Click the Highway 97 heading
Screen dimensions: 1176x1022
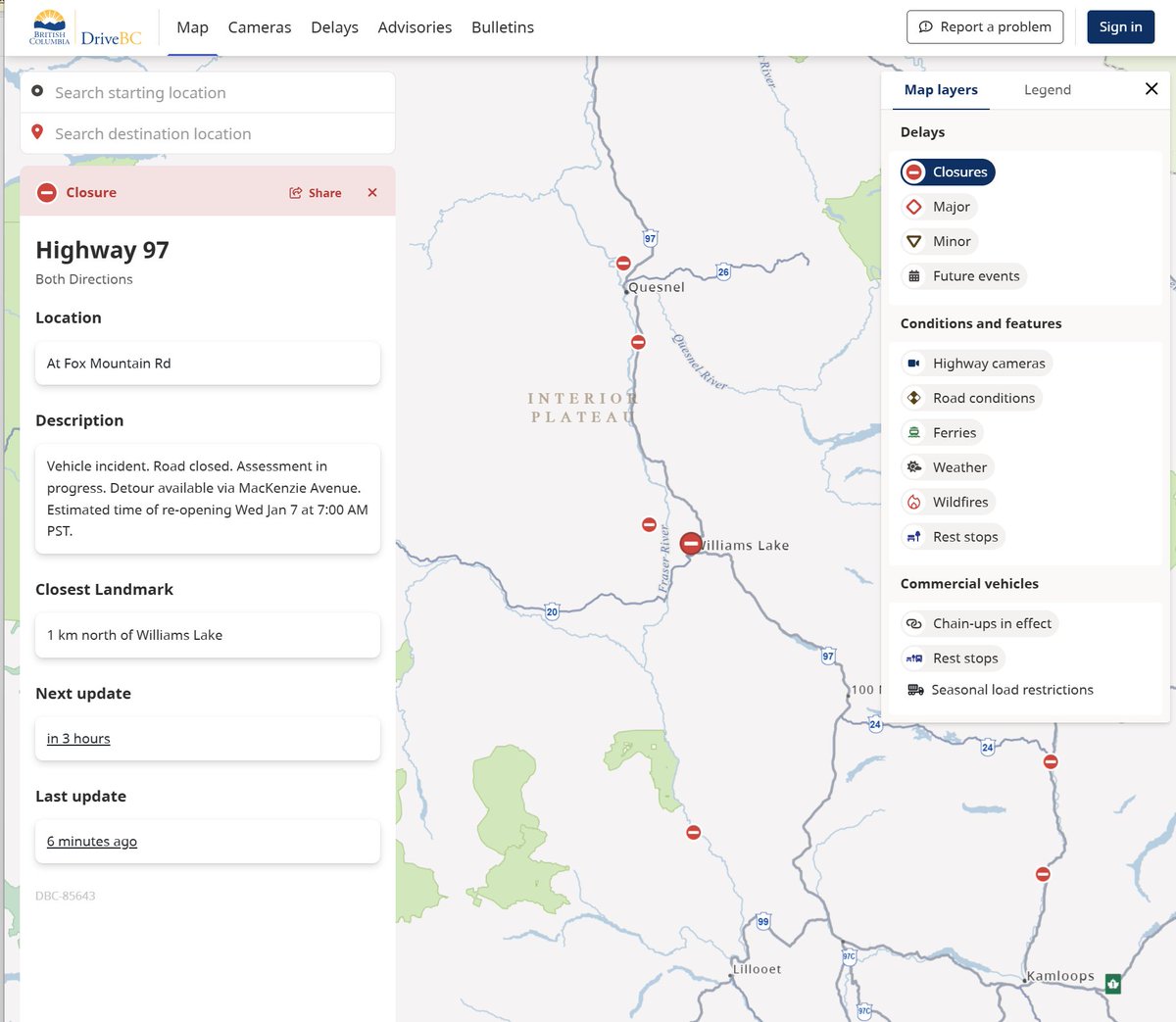[102, 250]
